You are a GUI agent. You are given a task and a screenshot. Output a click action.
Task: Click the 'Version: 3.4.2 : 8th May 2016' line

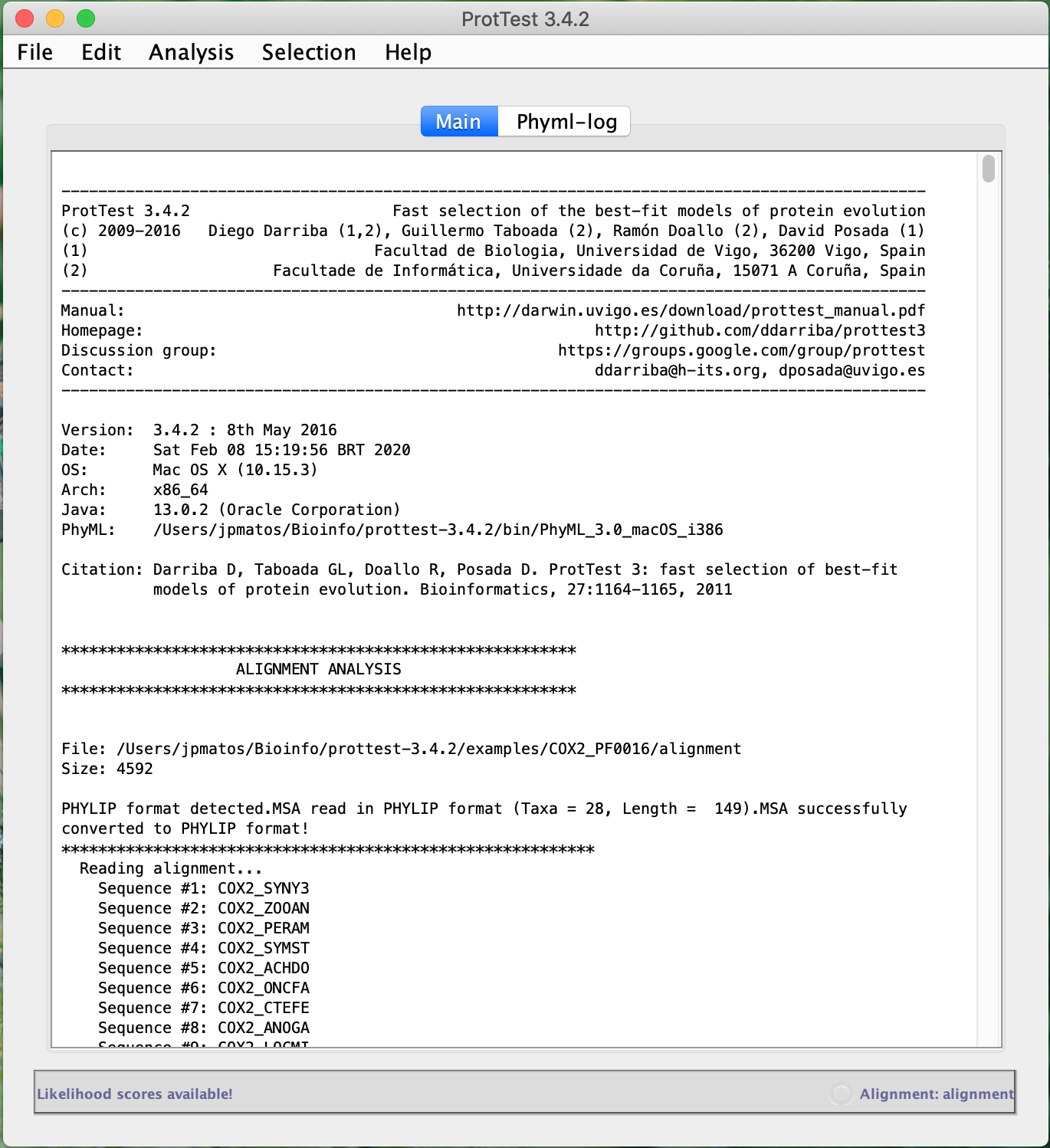(x=199, y=430)
